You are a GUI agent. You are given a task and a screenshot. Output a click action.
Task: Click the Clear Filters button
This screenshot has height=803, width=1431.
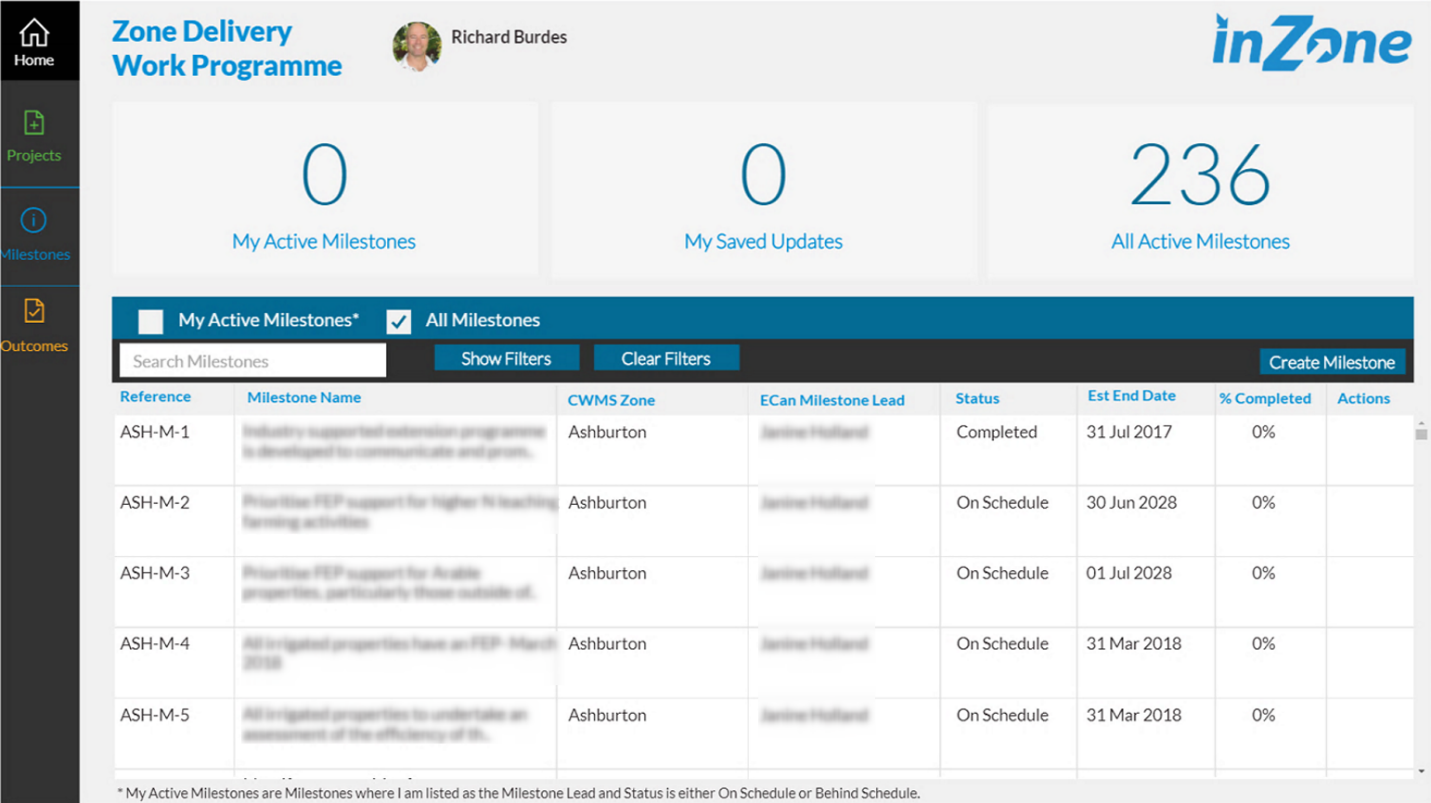coord(666,358)
